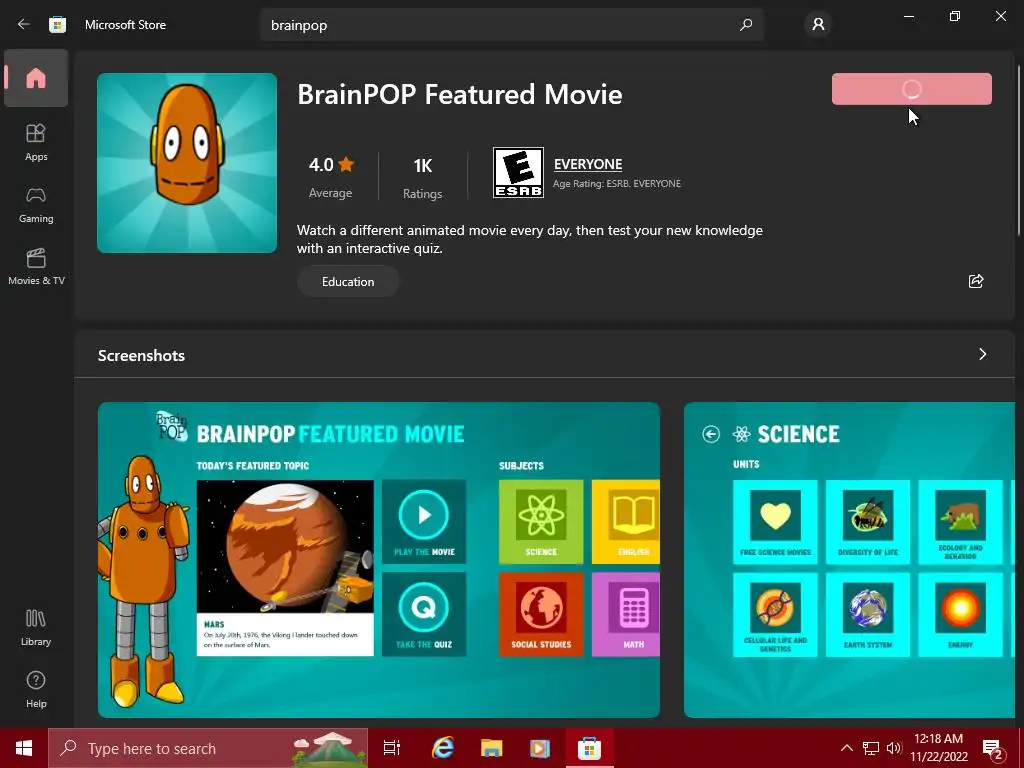Share this app with share icon

click(976, 281)
